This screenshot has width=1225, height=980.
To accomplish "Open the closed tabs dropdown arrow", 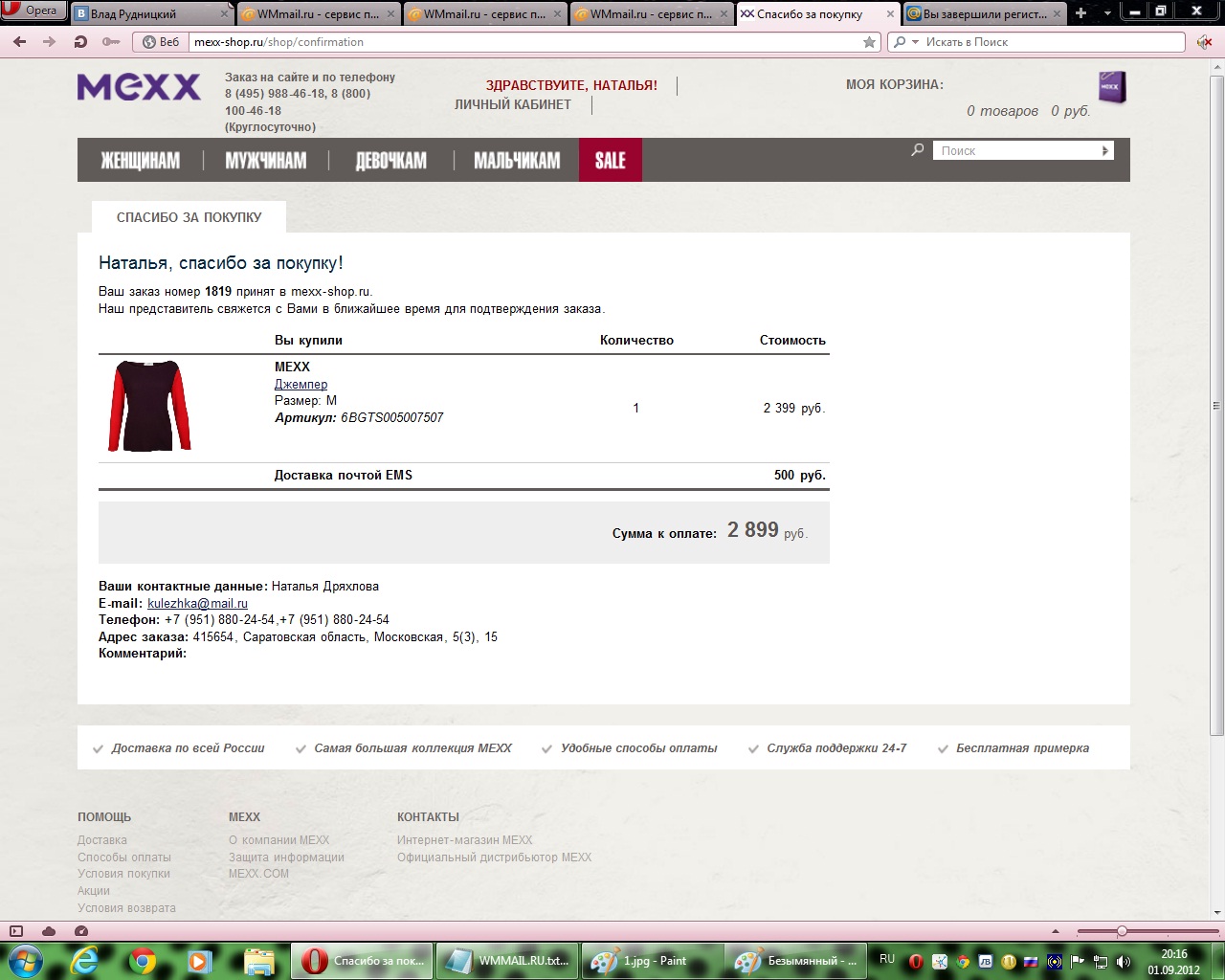I will coord(1107,13).
